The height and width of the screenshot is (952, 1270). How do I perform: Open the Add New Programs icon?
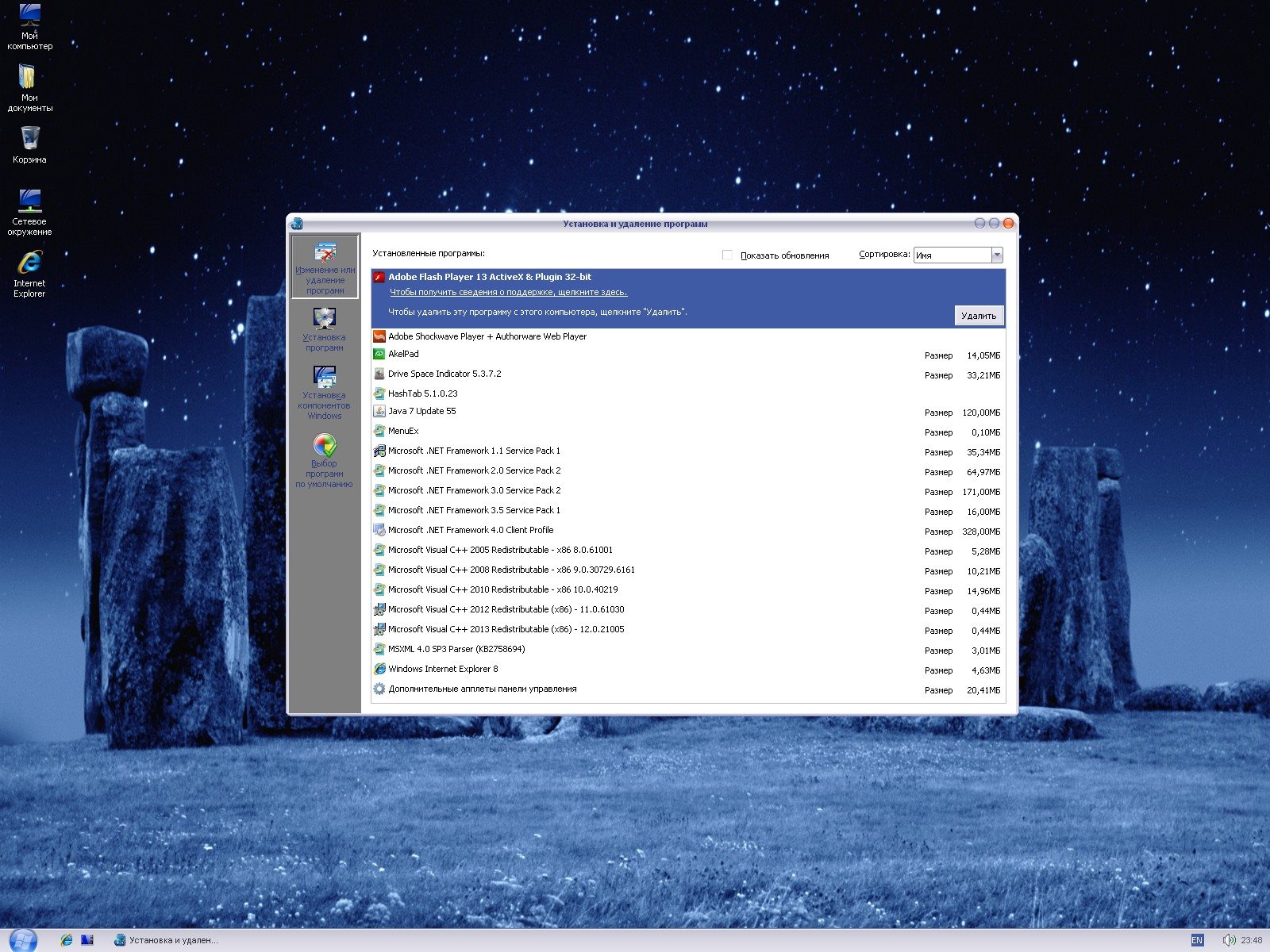click(x=325, y=317)
